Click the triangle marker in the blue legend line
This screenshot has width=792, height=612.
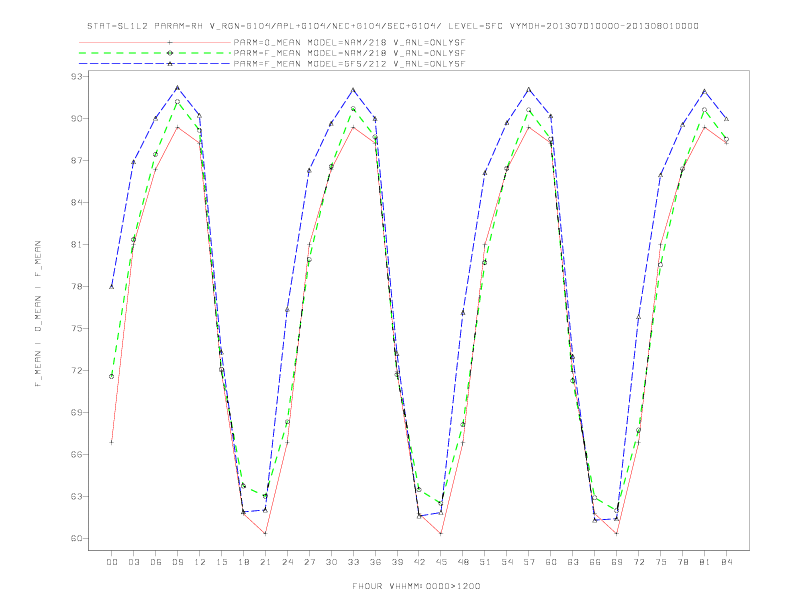170,64
